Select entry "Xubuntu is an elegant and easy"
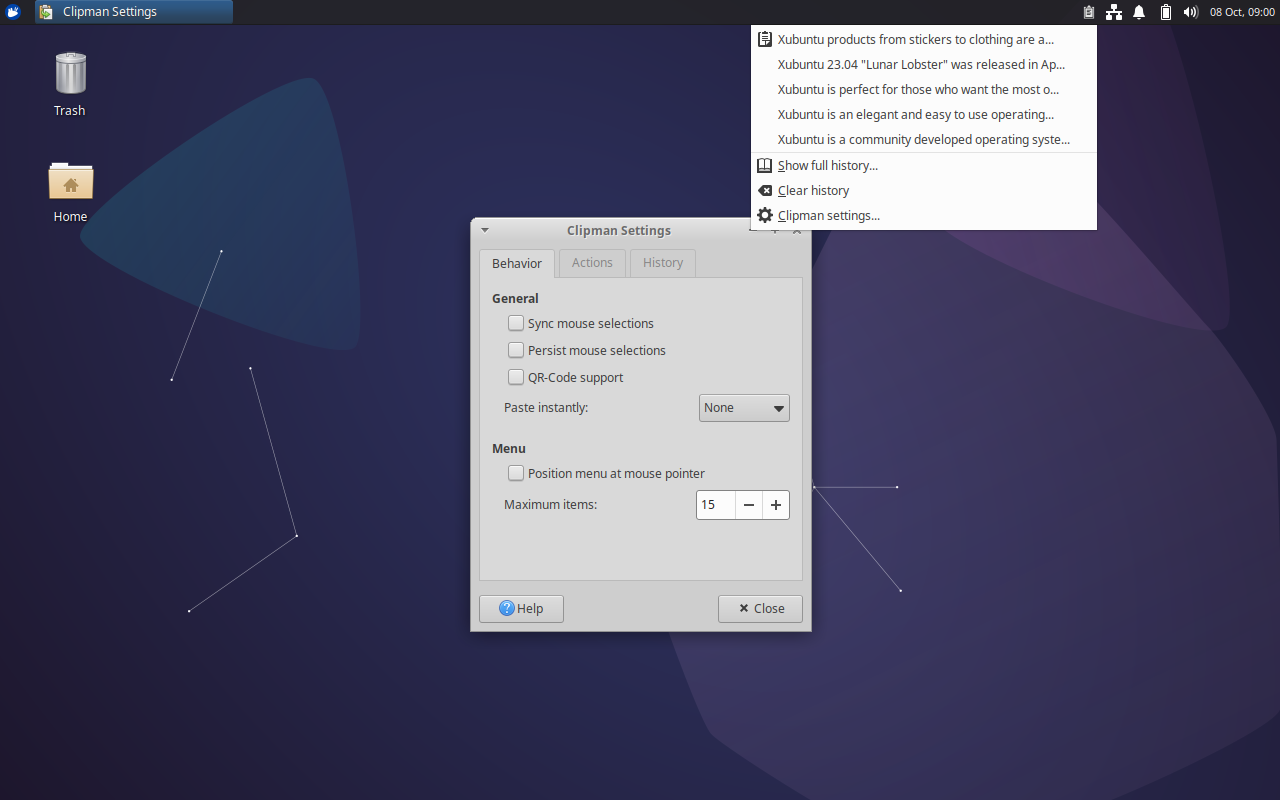This screenshot has width=1280, height=800. point(923,114)
